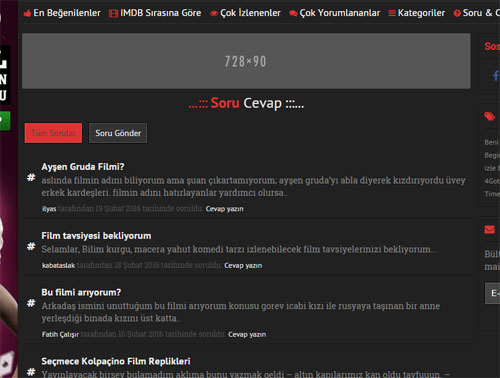The width and height of the screenshot is (500, 378).
Task: Open user ilyas profile link
Action: pos(49,209)
